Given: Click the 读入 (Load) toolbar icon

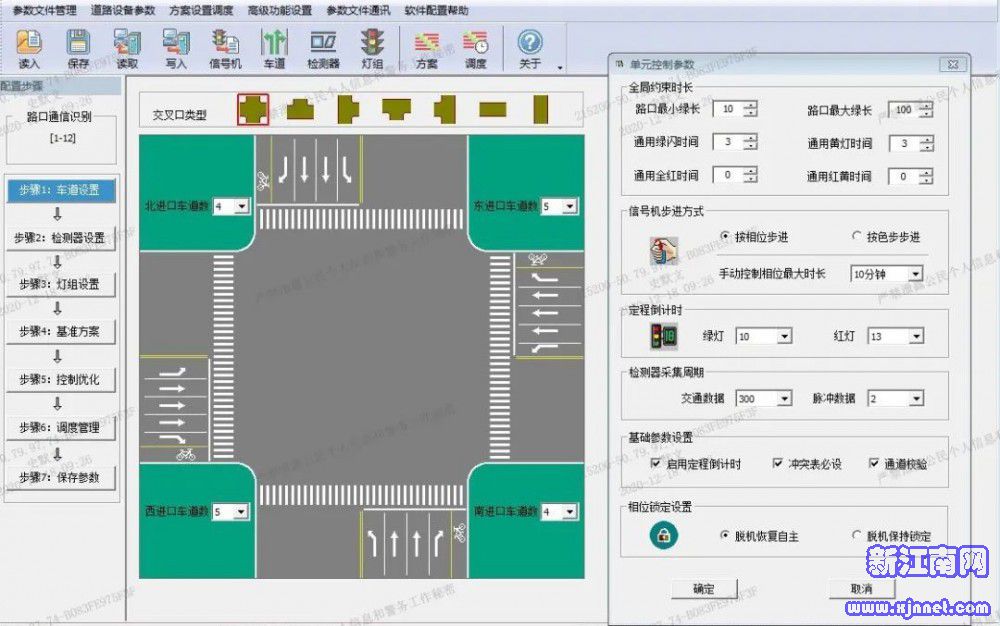Looking at the screenshot, I should (29, 48).
